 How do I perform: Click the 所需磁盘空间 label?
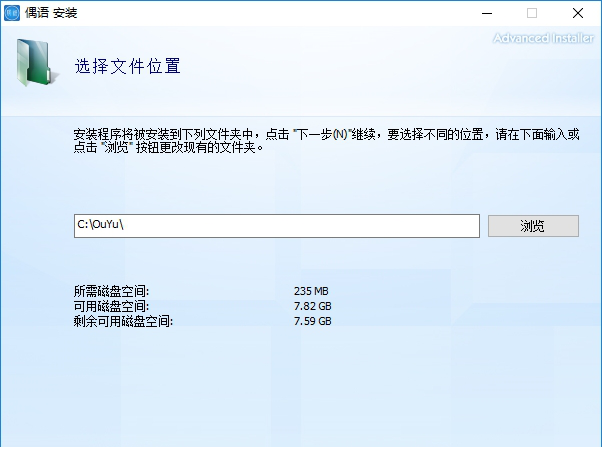tap(111, 291)
